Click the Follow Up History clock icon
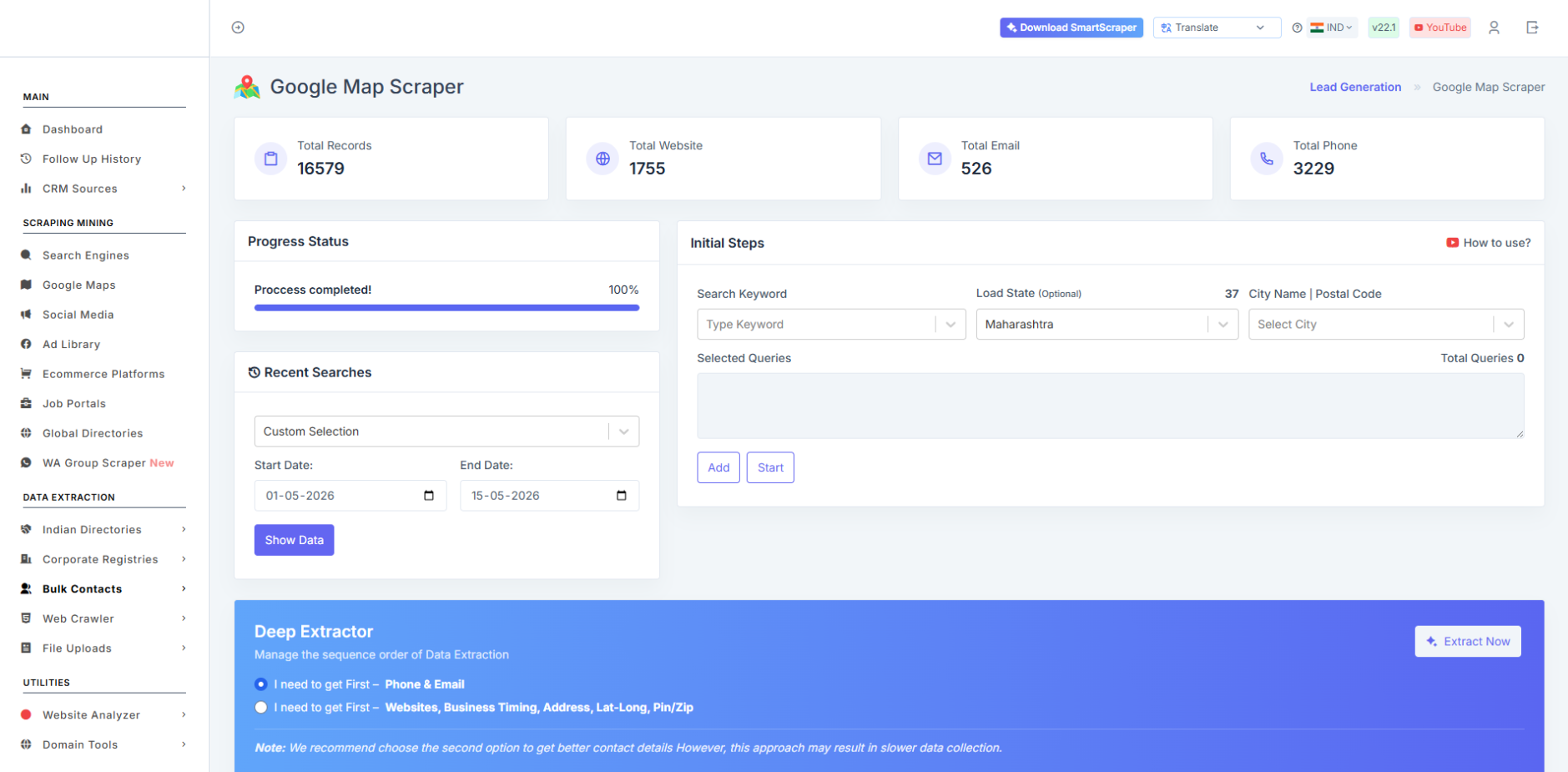 coord(26,159)
